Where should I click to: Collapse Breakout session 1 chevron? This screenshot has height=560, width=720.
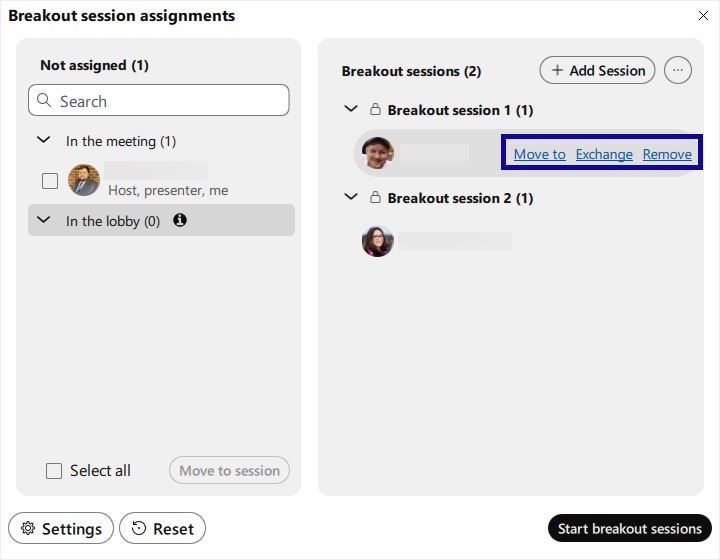351,109
